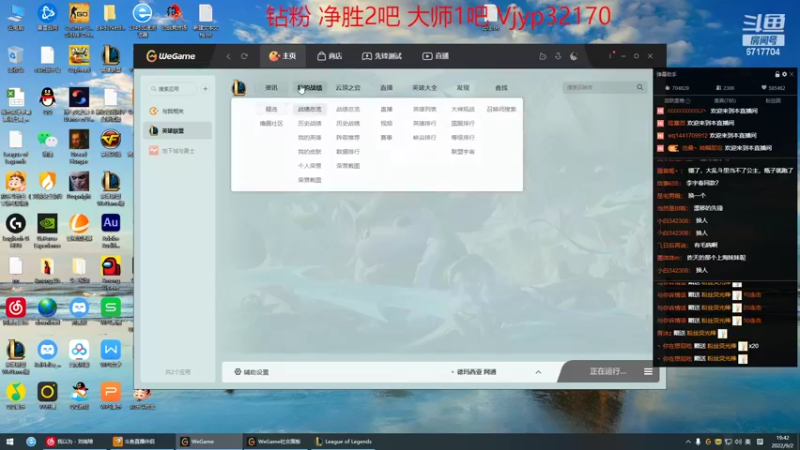This screenshot has width=800, height=450.
Task: Open the 我的战绩 tab
Action: [310, 88]
